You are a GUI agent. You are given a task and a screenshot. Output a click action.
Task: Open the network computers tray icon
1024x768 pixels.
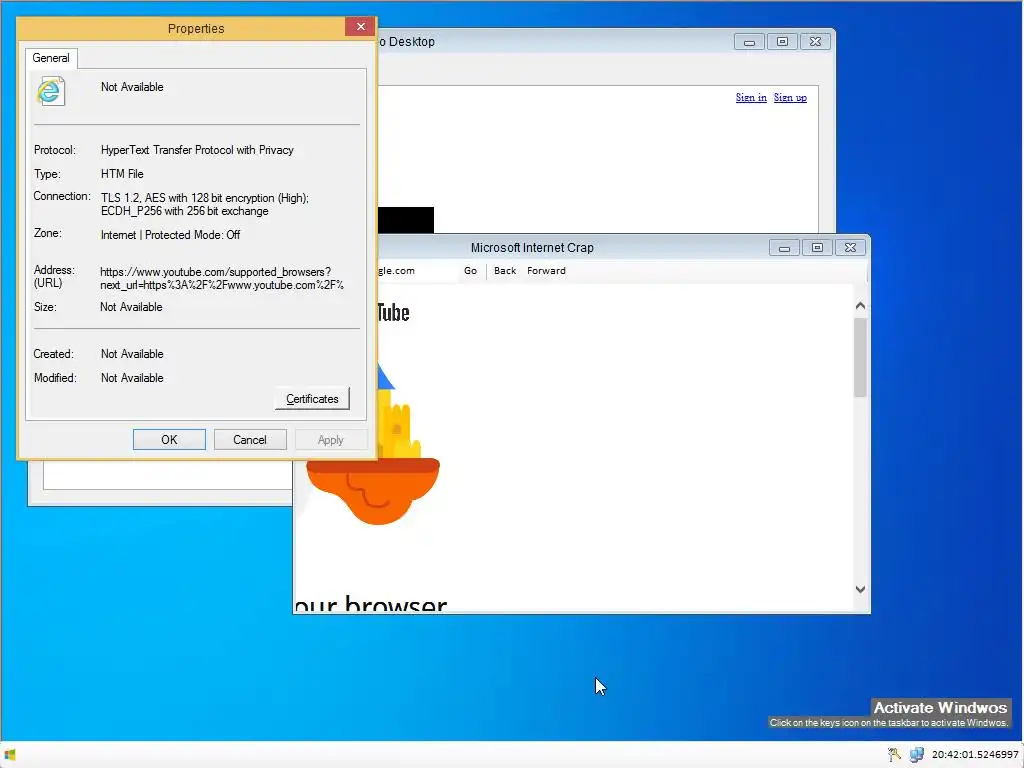tap(917, 755)
